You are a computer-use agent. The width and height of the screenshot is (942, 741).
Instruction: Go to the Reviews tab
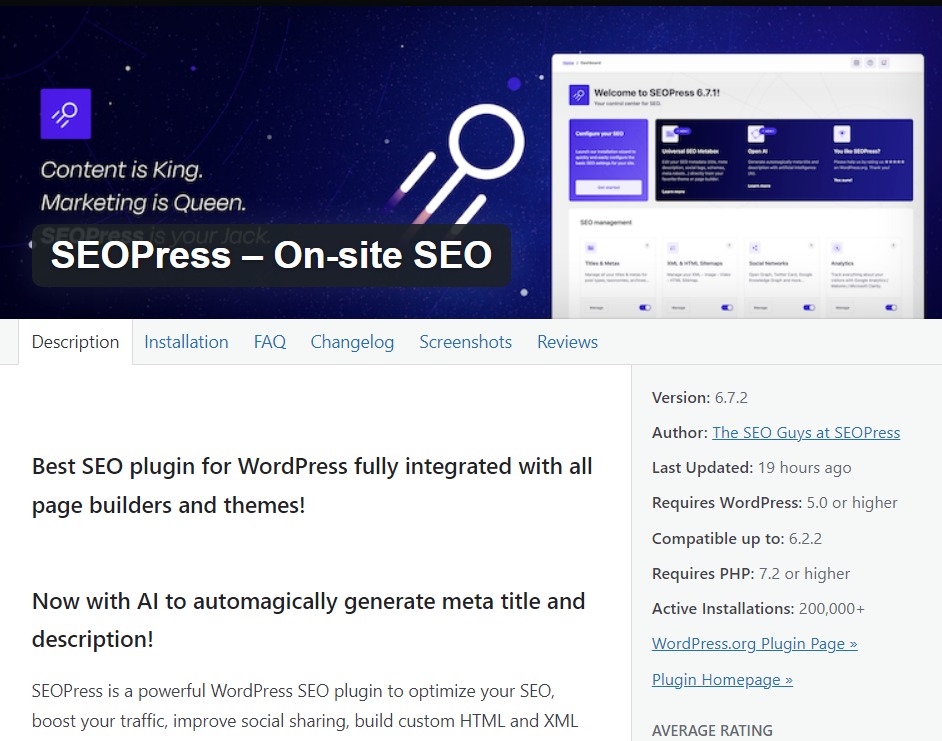click(567, 342)
